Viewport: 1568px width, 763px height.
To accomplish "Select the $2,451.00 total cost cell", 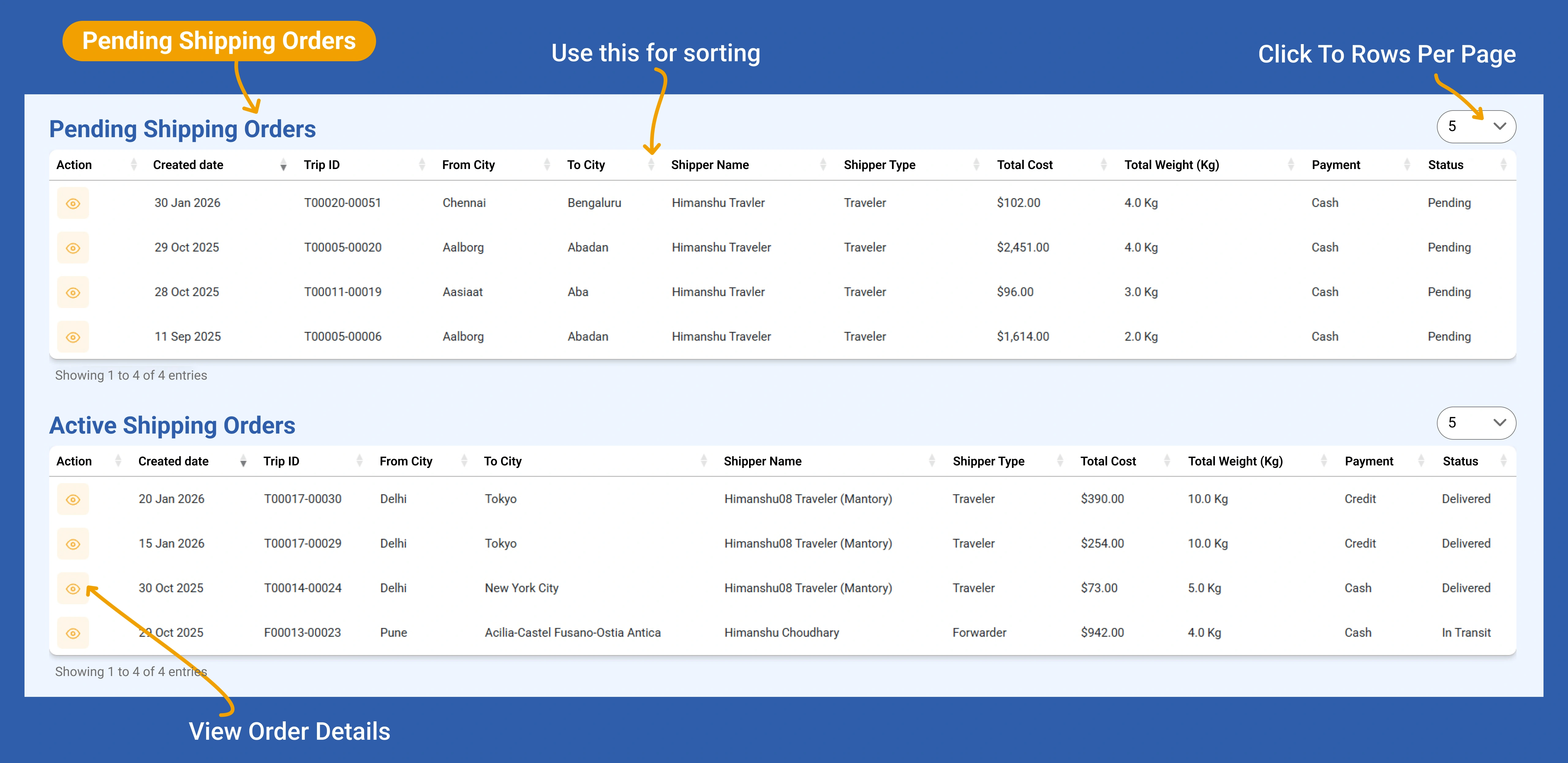I will click(1023, 247).
